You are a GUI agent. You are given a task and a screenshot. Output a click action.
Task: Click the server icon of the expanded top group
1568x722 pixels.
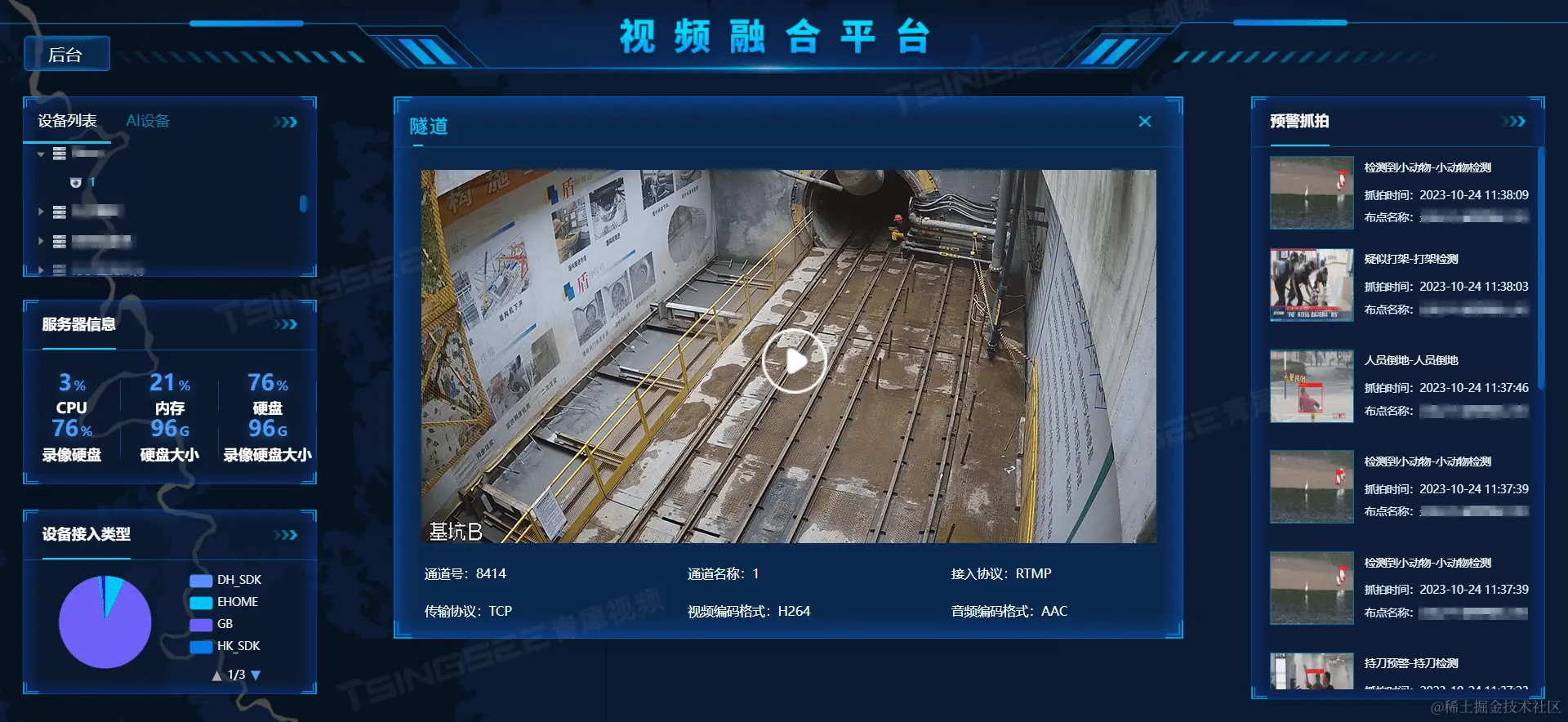(x=60, y=153)
